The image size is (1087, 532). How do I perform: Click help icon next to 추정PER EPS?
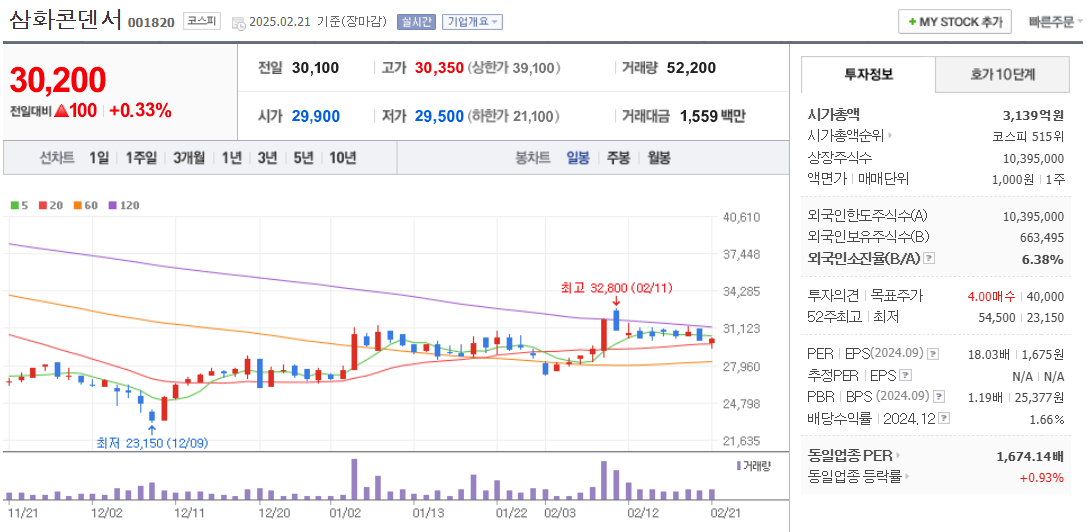(905, 375)
